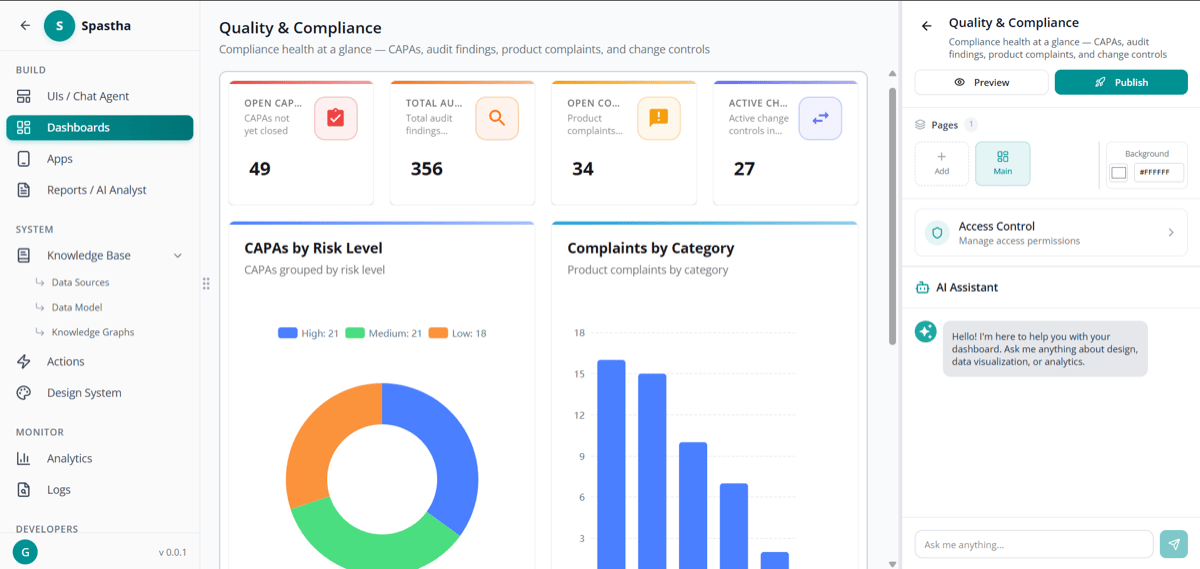The height and width of the screenshot is (569, 1200).
Task: Click the G user avatar
Action: pos(26,551)
